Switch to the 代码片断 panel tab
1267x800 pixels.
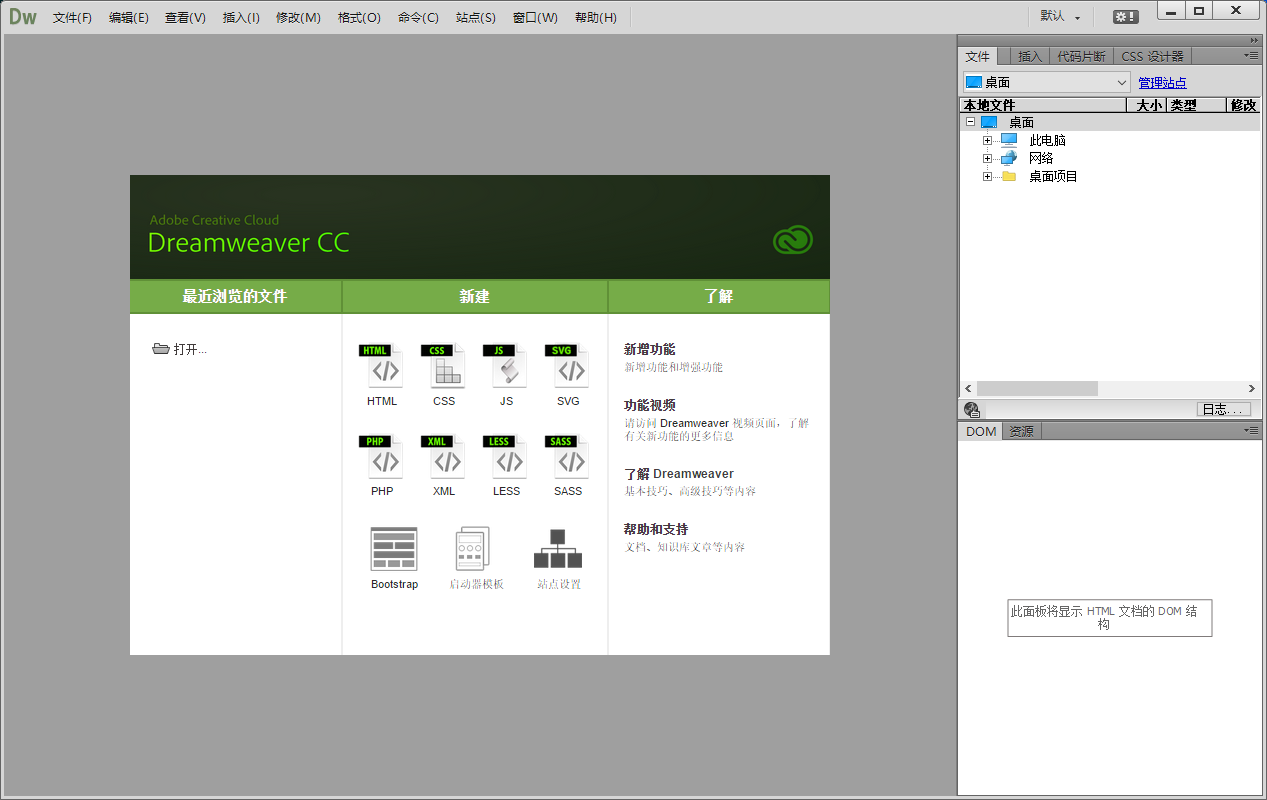(x=1081, y=56)
